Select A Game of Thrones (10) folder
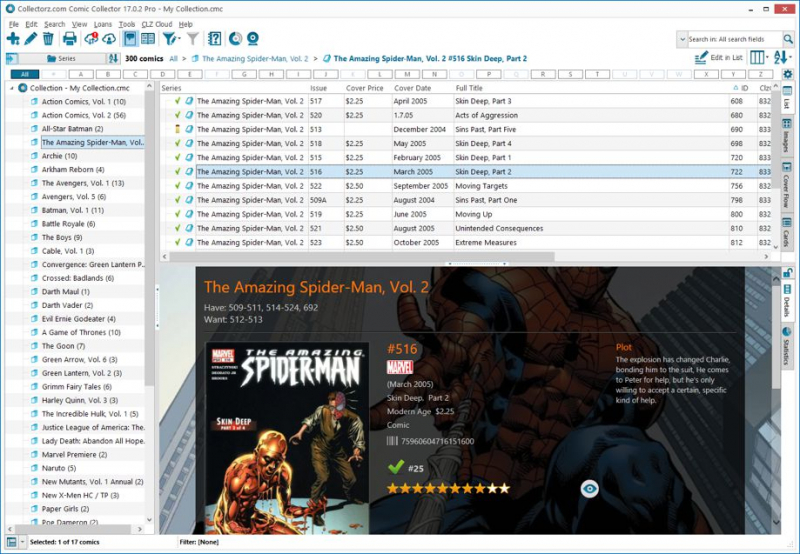 coord(81,332)
